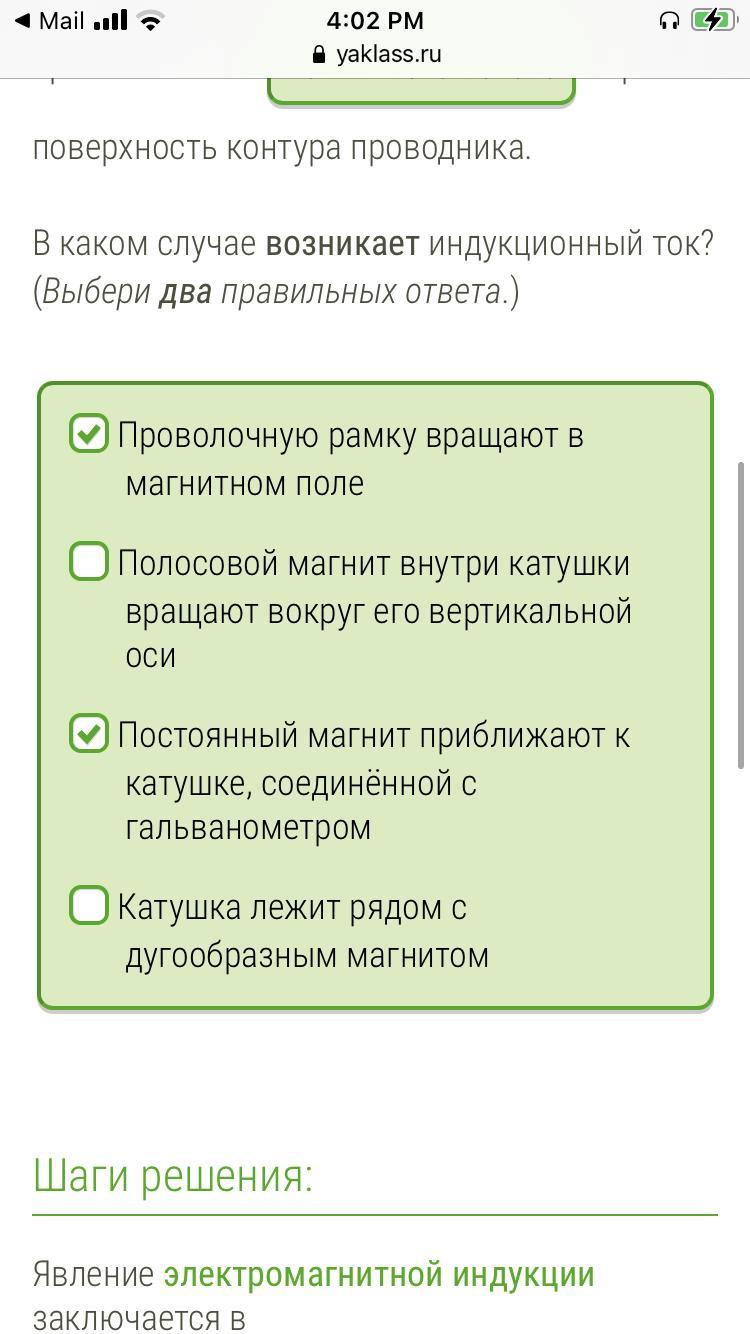
Task: Check 'Катушка лежит рядом' checkbox
Action: 89,906
